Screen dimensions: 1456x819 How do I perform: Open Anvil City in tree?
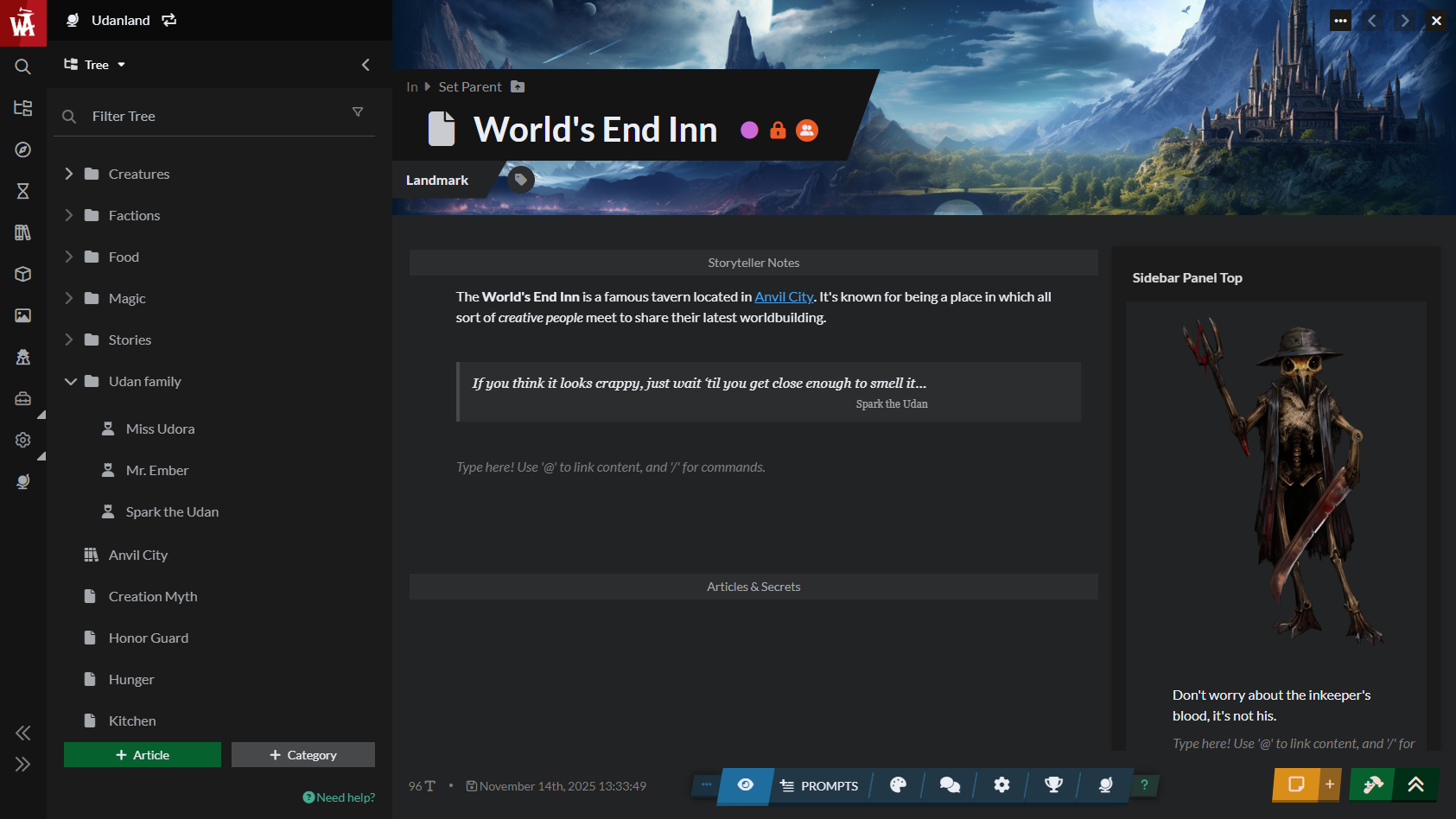(138, 555)
